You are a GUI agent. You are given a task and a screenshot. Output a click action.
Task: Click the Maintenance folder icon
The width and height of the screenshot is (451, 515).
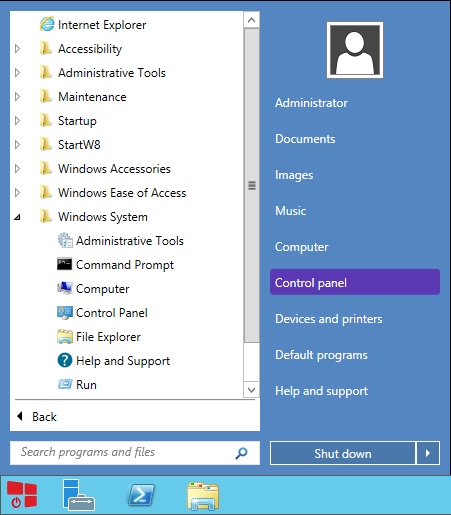46,97
